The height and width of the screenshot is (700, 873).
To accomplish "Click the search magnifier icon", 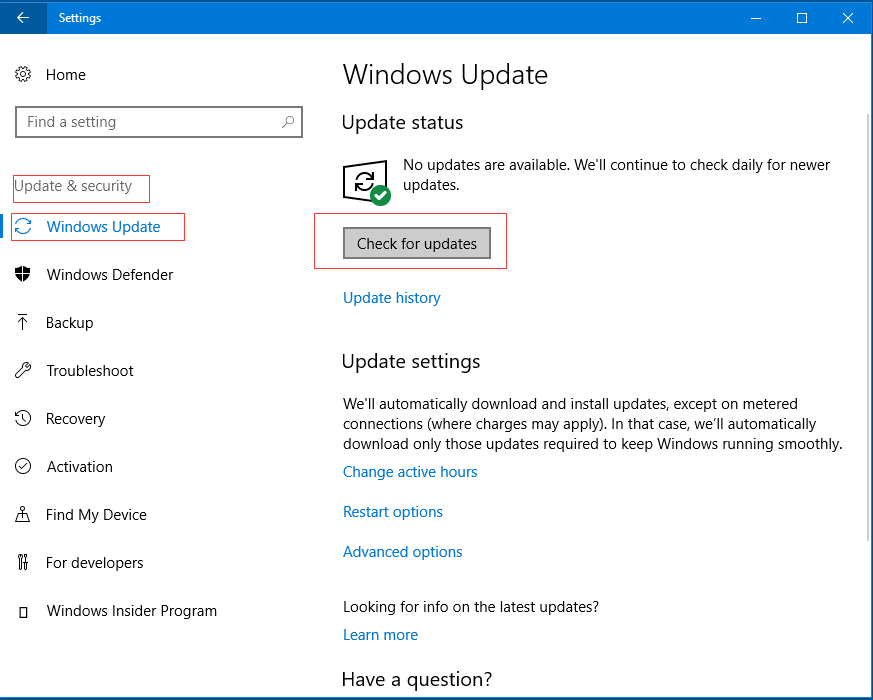I will pyautogui.click(x=288, y=121).
